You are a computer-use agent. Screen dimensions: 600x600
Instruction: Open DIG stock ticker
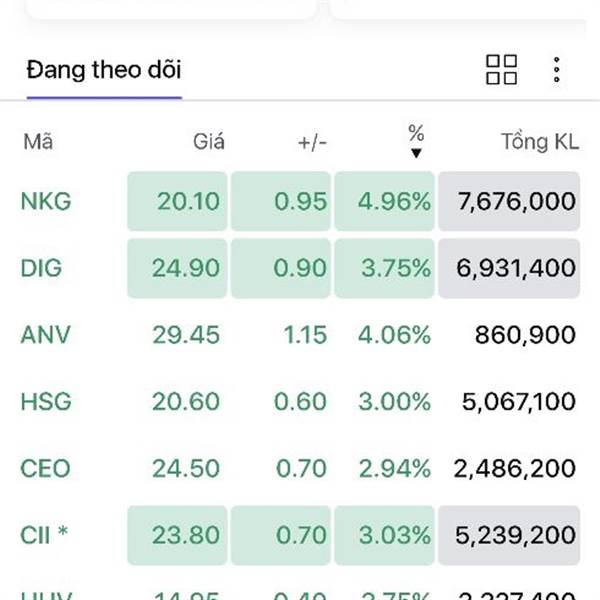[x=41, y=268]
